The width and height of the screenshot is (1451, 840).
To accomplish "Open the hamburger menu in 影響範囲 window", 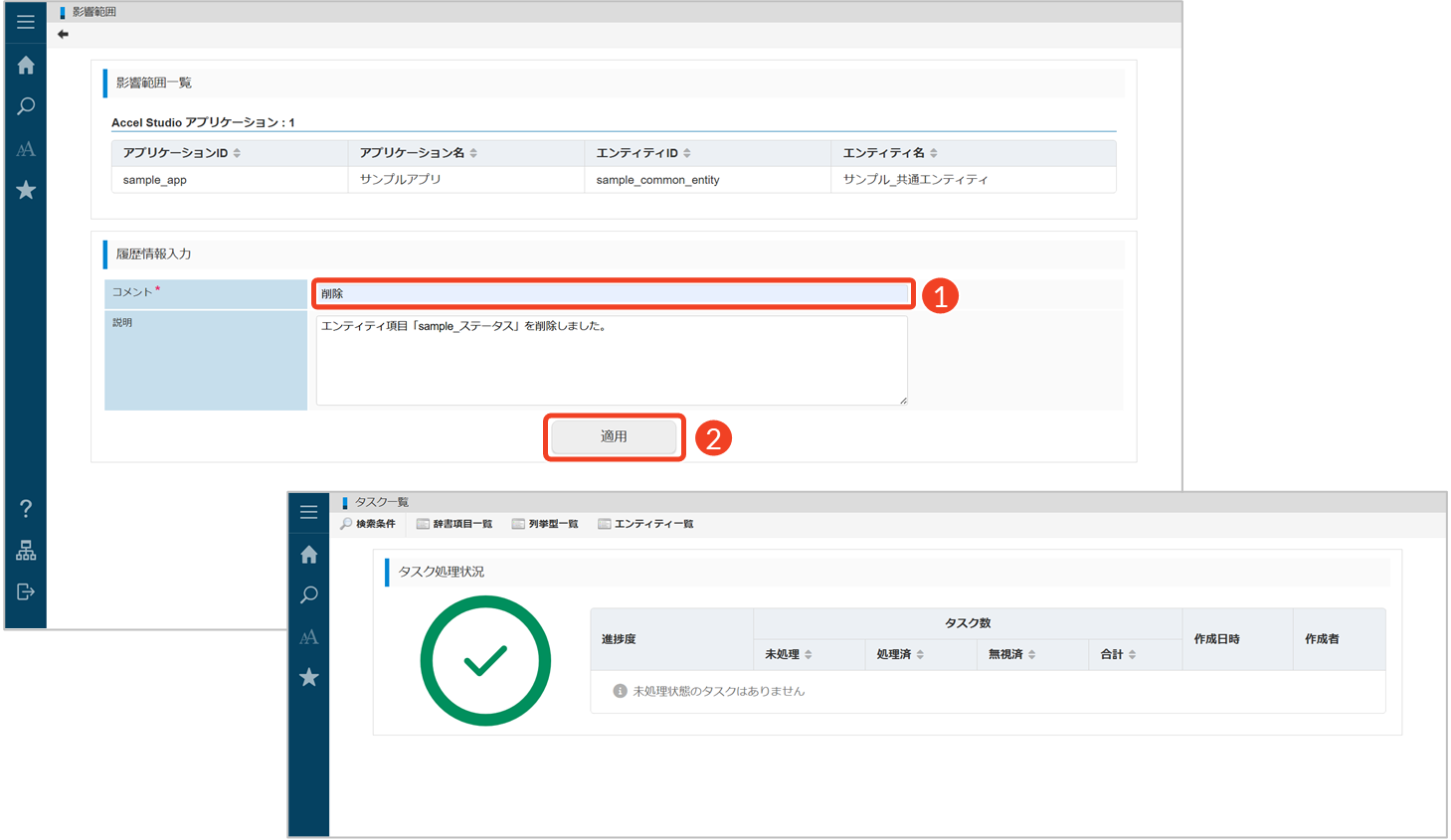I will (26, 22).
